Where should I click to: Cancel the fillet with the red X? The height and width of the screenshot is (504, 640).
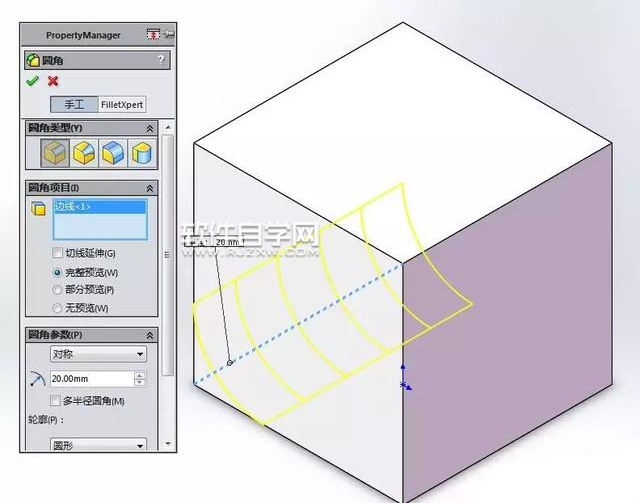pos(53,81)
